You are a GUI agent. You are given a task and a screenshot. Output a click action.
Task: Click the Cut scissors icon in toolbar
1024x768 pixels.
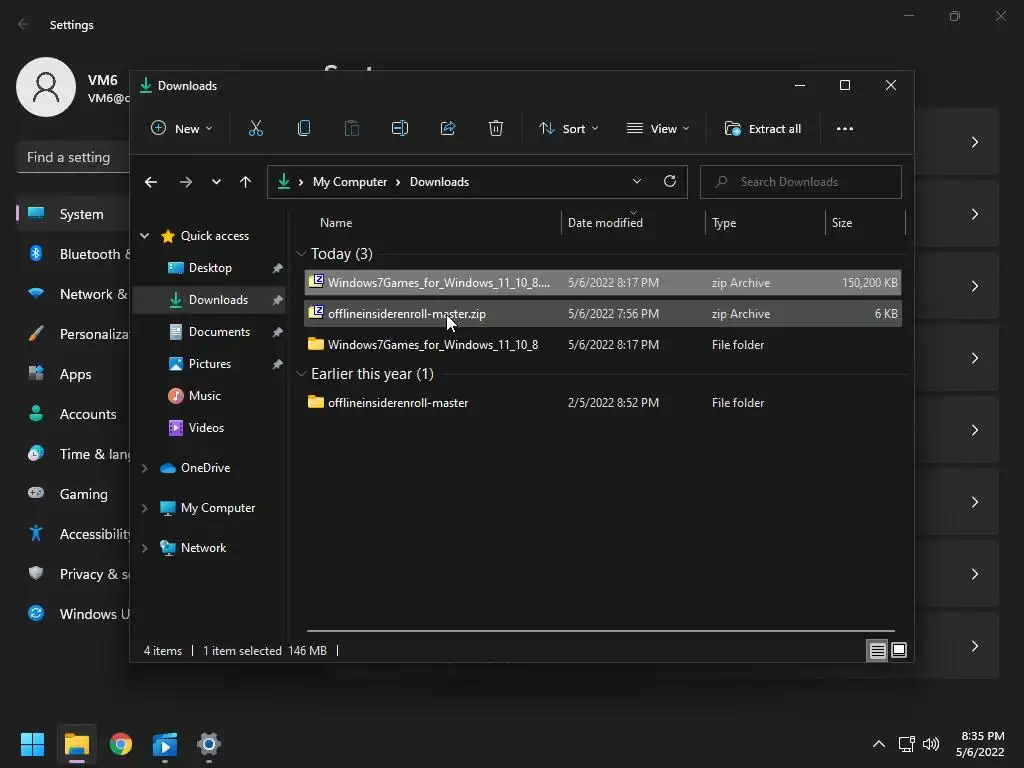coord(255,129)
